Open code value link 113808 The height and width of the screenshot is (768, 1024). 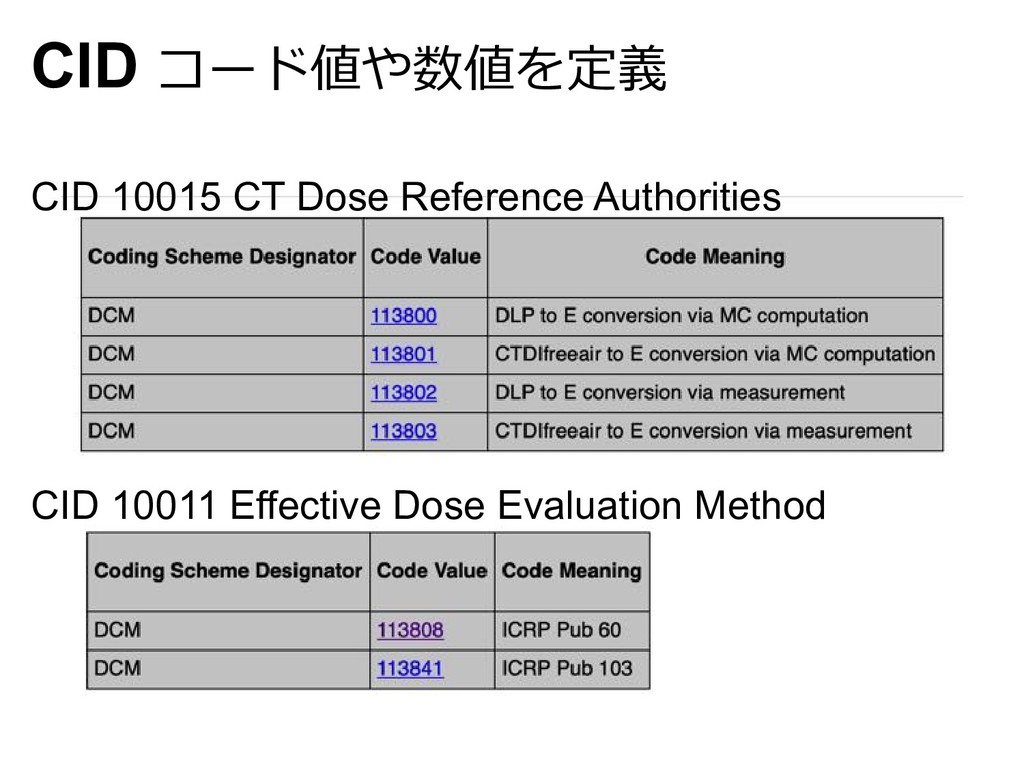410,630
